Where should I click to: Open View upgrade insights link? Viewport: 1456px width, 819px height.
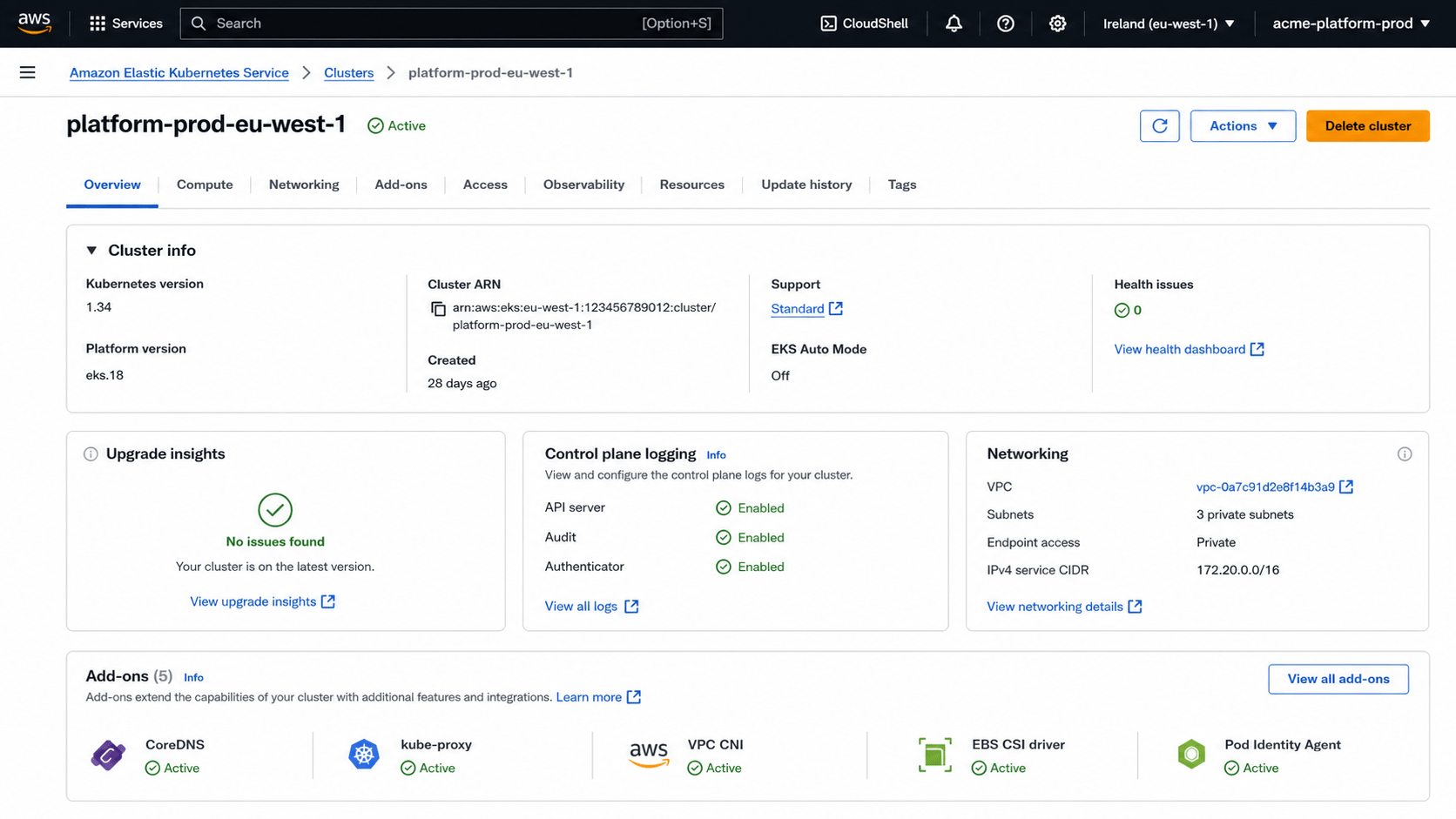262,601
